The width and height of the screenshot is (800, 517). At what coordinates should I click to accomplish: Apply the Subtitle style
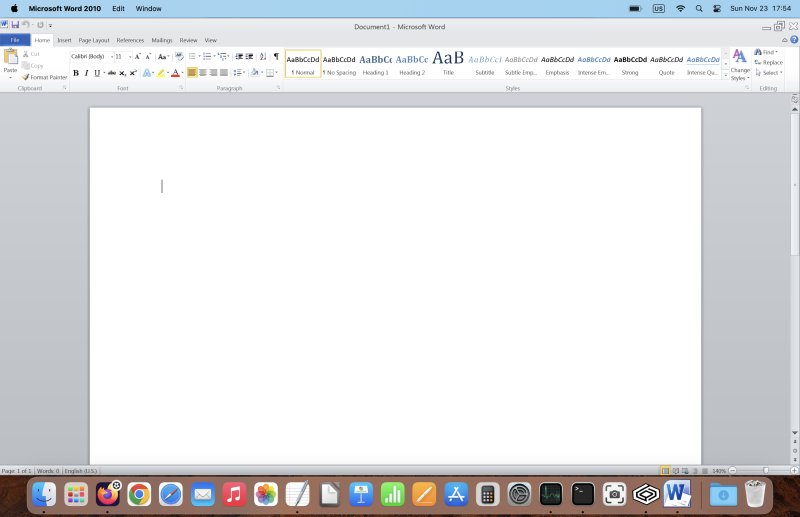(x=485, y=64)
